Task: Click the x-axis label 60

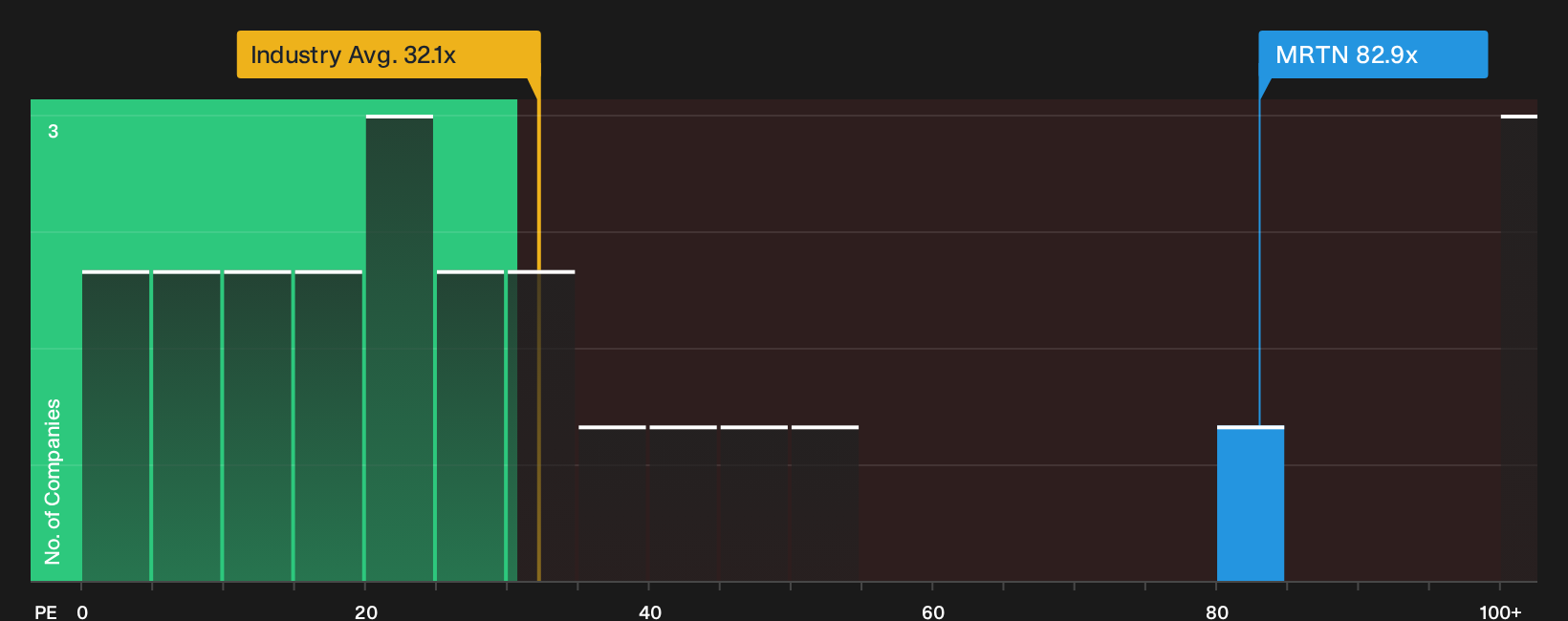Action: coord(933,611)
